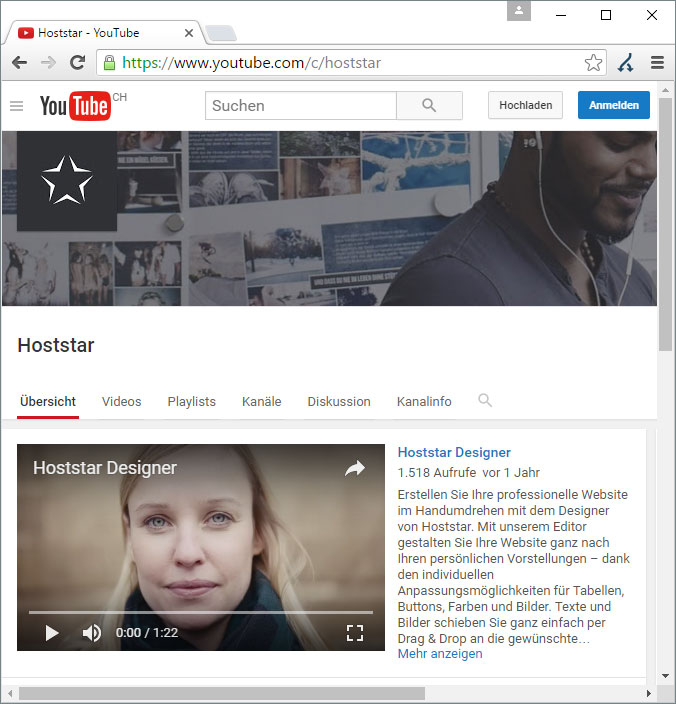The height and width of the screenshot is (704, 676).
Task: Open the Hoststar Designer title link
Action: pyautogui.click(x=454, y=452)
